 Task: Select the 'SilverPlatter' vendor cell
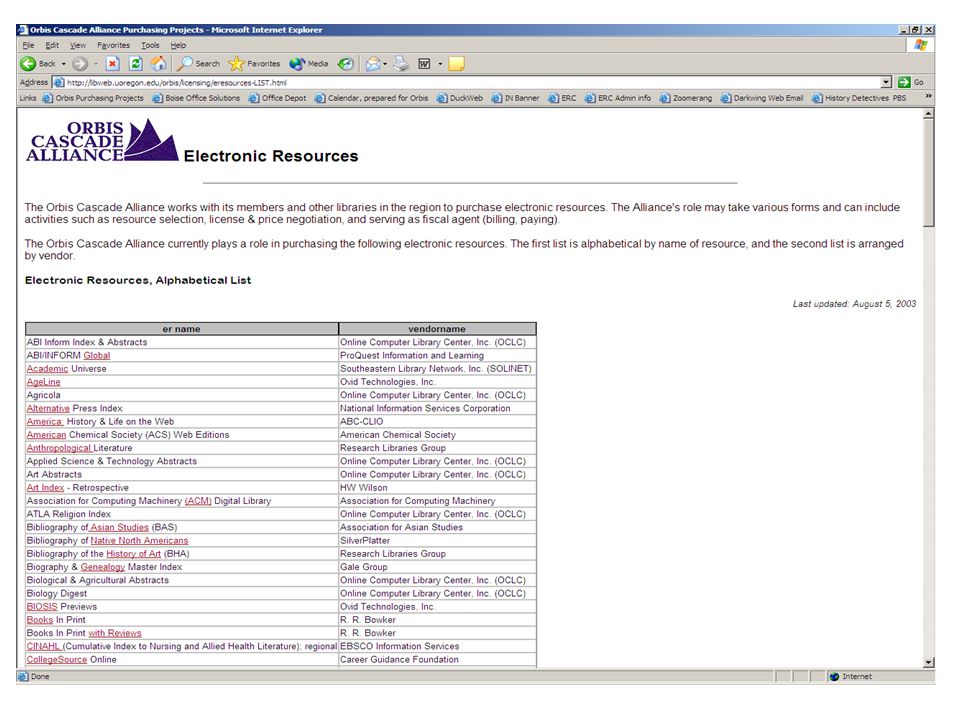tap(437, 541)
